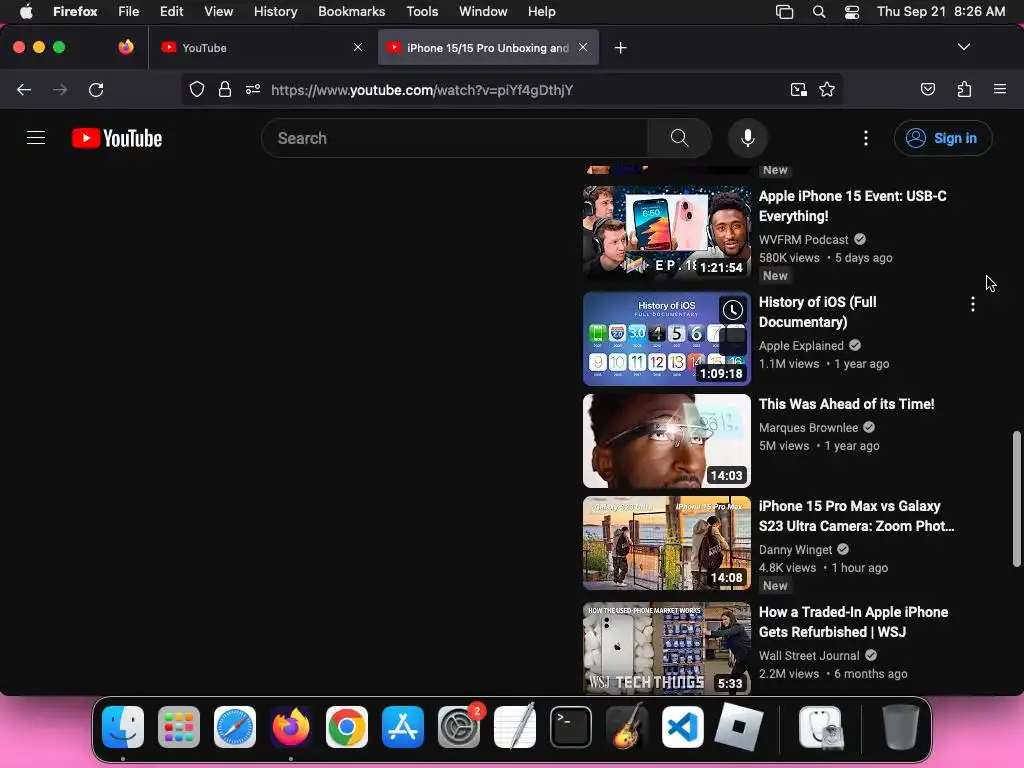Play the WSJ Tech Things thumbnail
Viewport: 1024px width, 768px height.
[667, 648]
